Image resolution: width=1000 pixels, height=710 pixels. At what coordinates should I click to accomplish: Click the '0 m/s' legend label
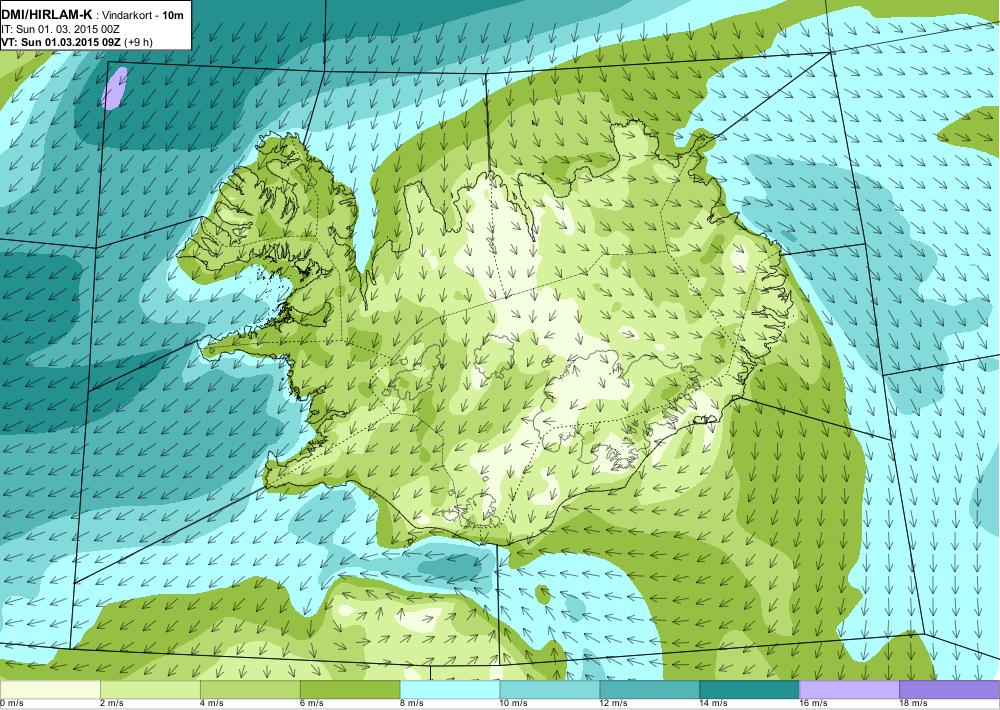point(11,704)
